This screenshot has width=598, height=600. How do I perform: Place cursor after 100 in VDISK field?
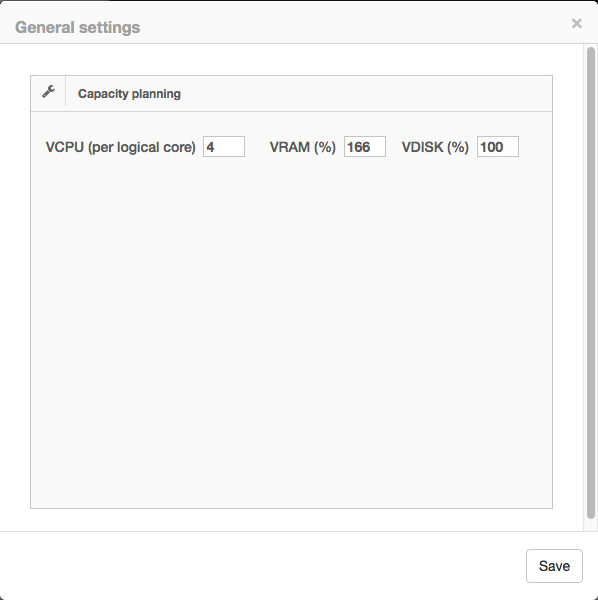505,147
